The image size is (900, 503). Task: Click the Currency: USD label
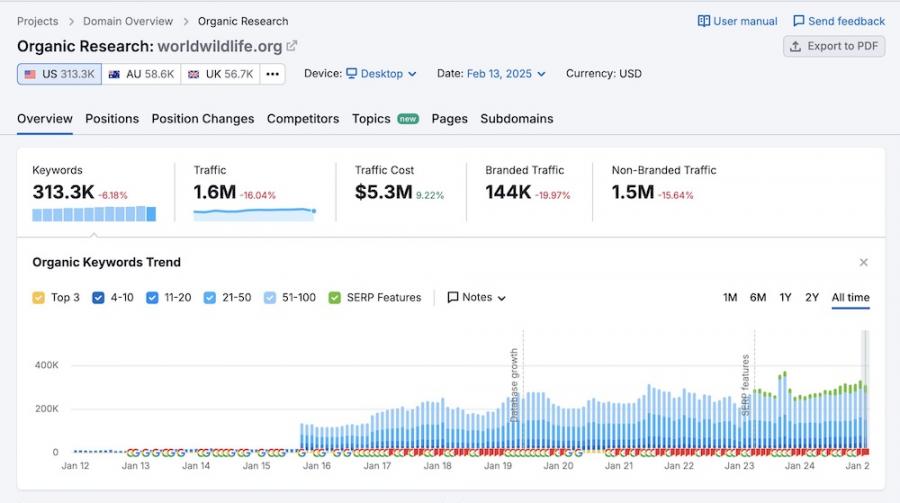point(604,73)
